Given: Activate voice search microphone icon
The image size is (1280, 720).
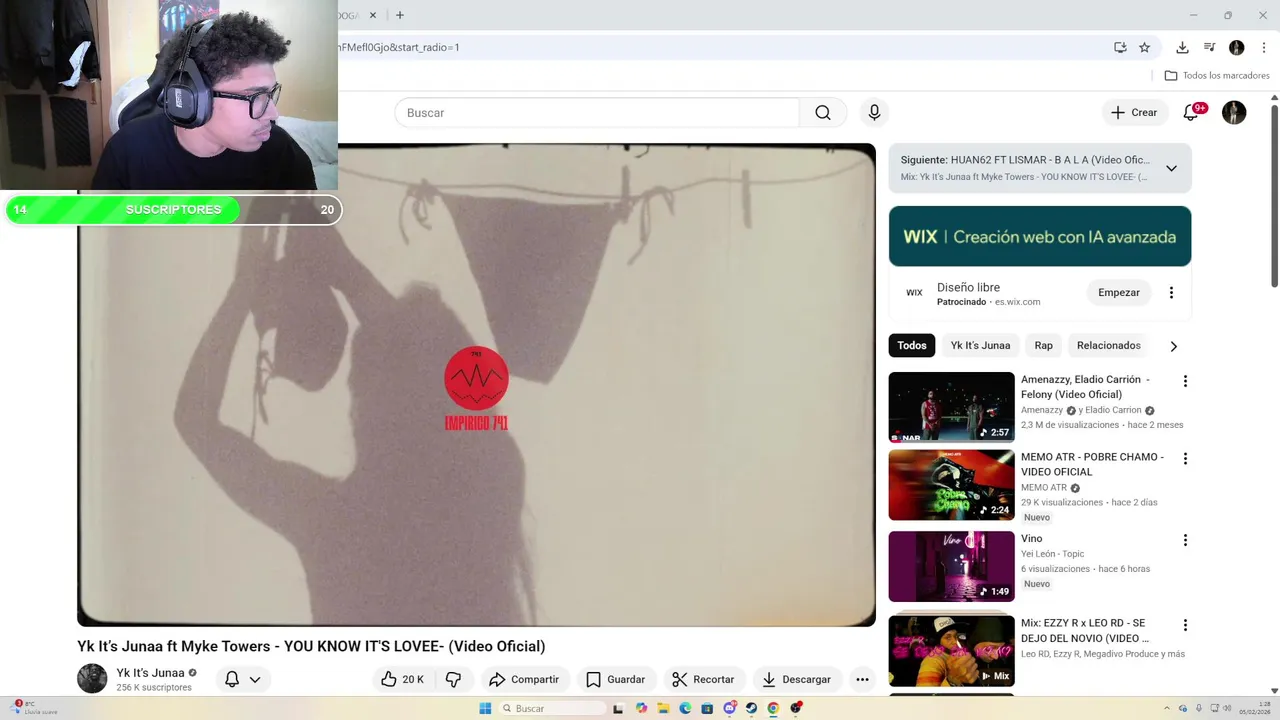Looking at the screenshot, I should tap(874, 113).
